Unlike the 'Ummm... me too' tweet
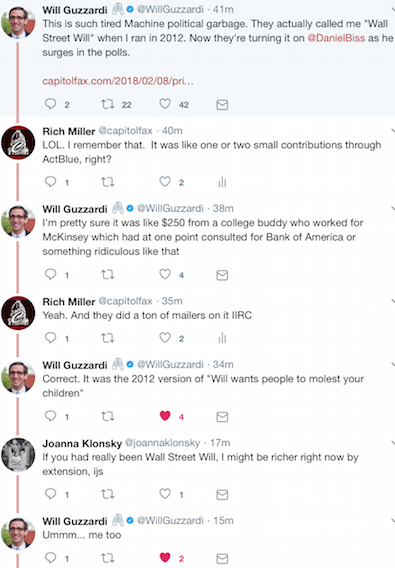Viewport: 395px width, 568px height. [x=165, y=558]
